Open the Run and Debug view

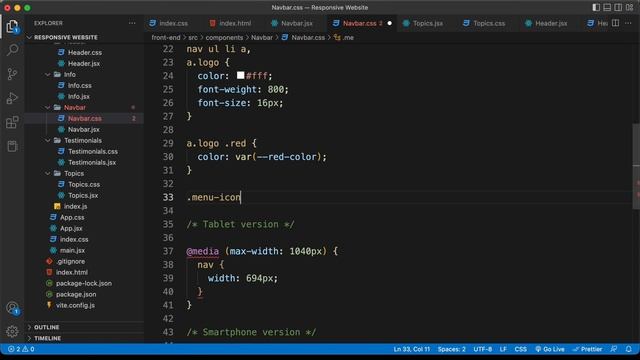click(12, 98)
